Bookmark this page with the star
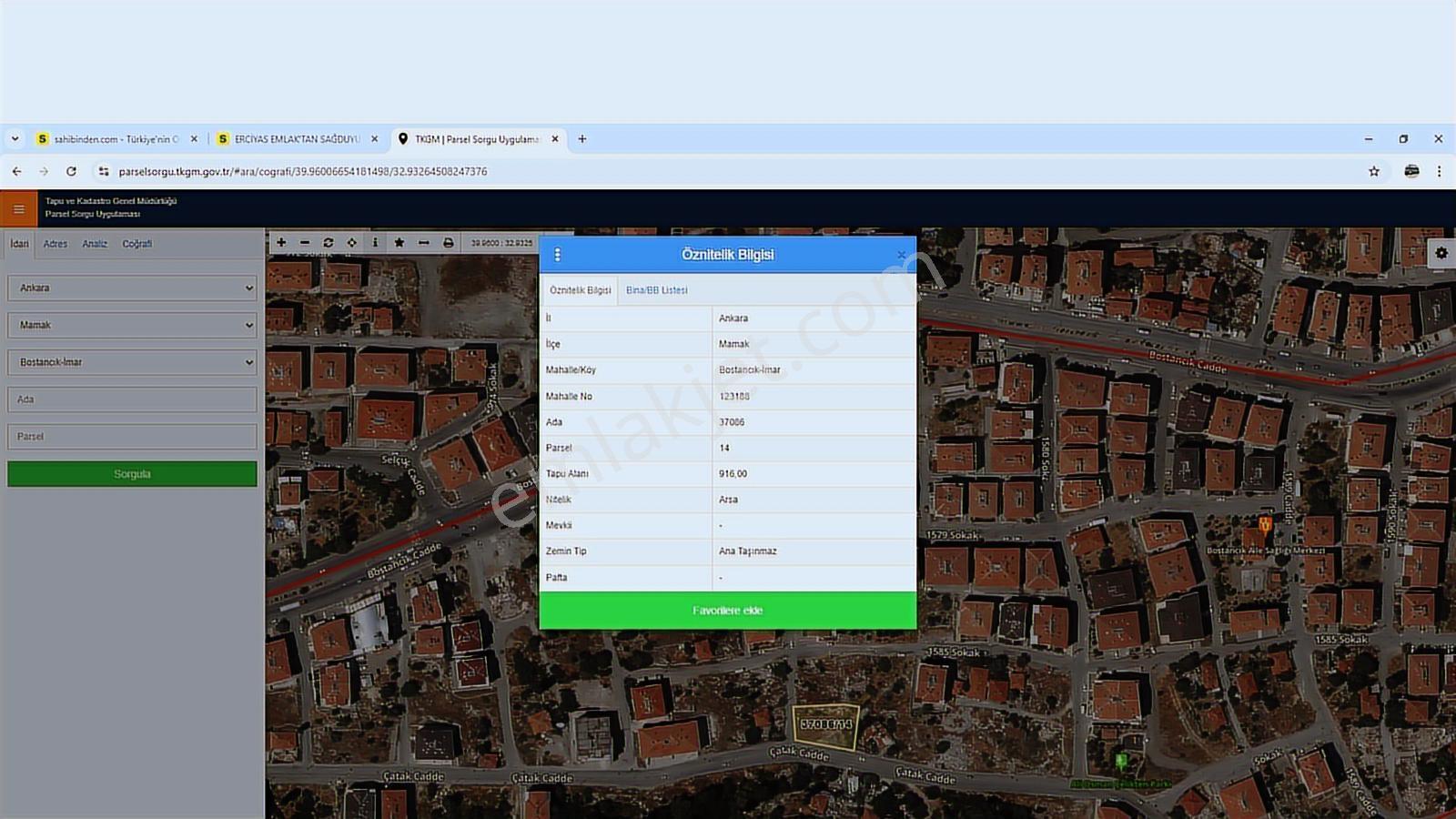The height and width of the screenshot is (819, 1456). click(x=1374, y=171)
